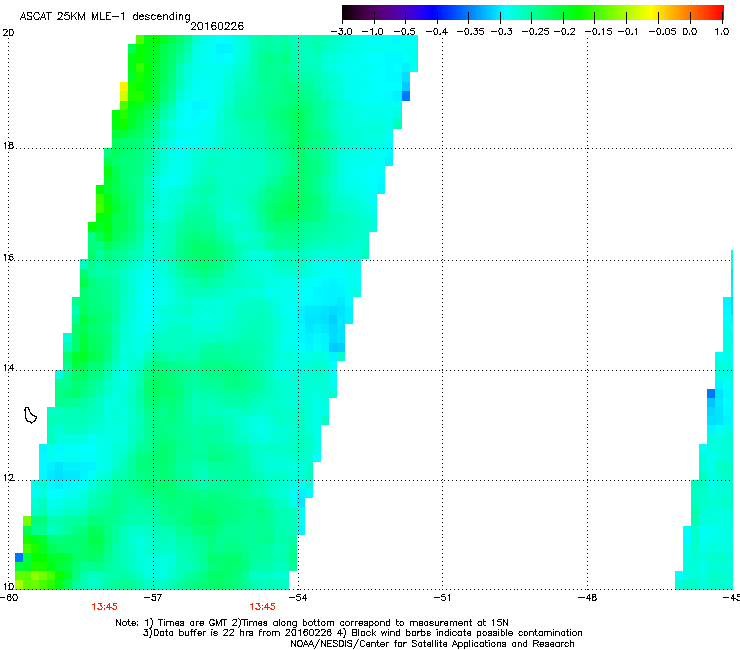Click the '-0.25' colorbar label

pyautogui.click(x=536, y=32)
